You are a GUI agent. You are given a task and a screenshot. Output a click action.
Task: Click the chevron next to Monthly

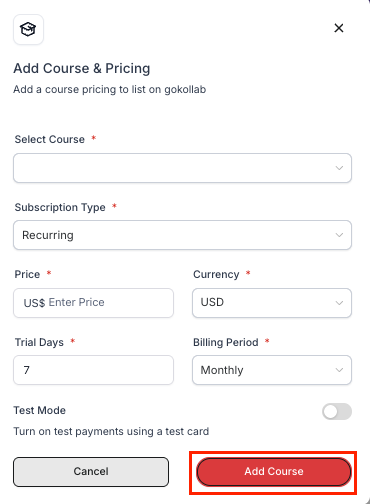(339, 370)
